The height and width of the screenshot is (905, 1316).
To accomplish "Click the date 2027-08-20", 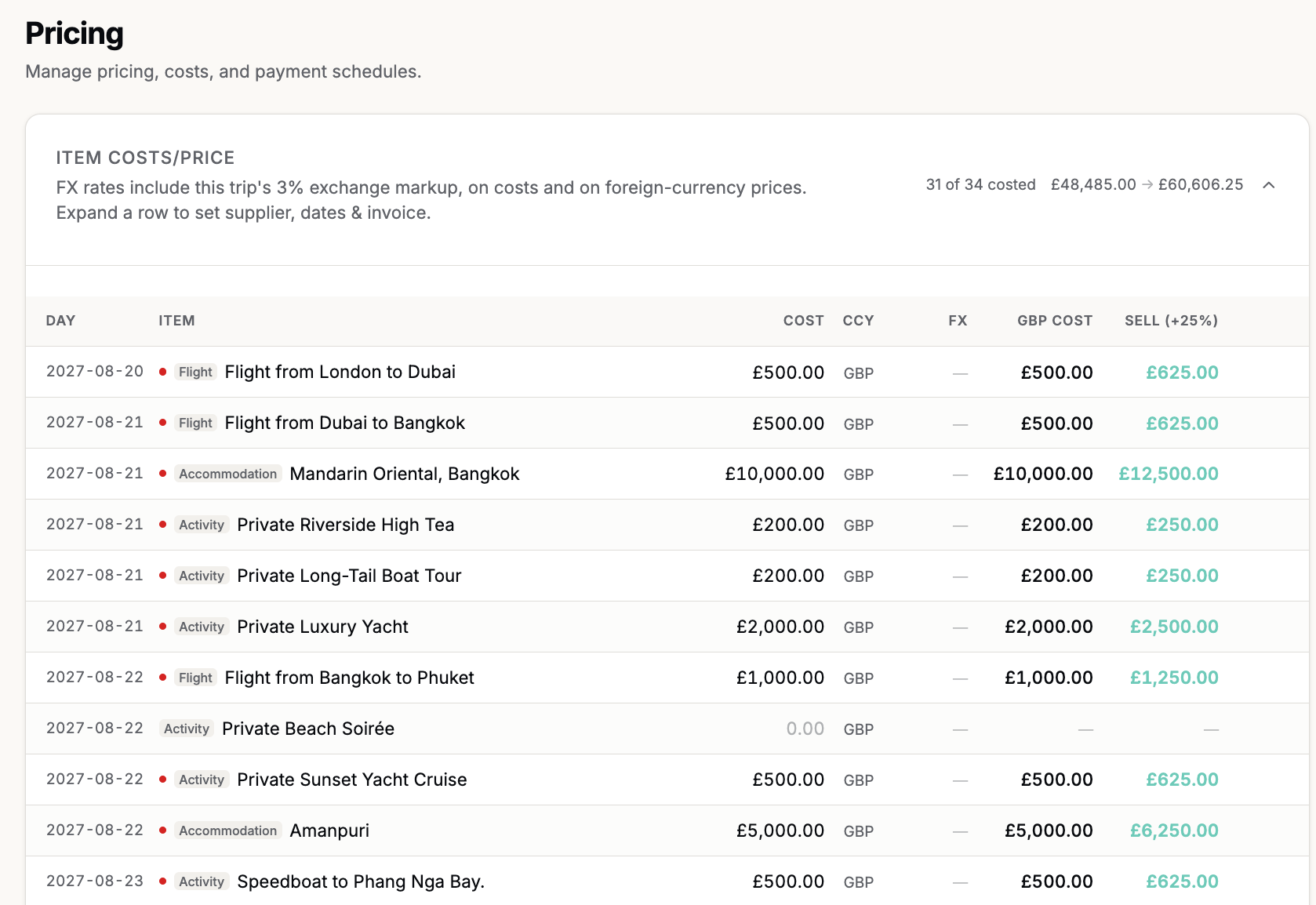I will click(x=95, y=371).
